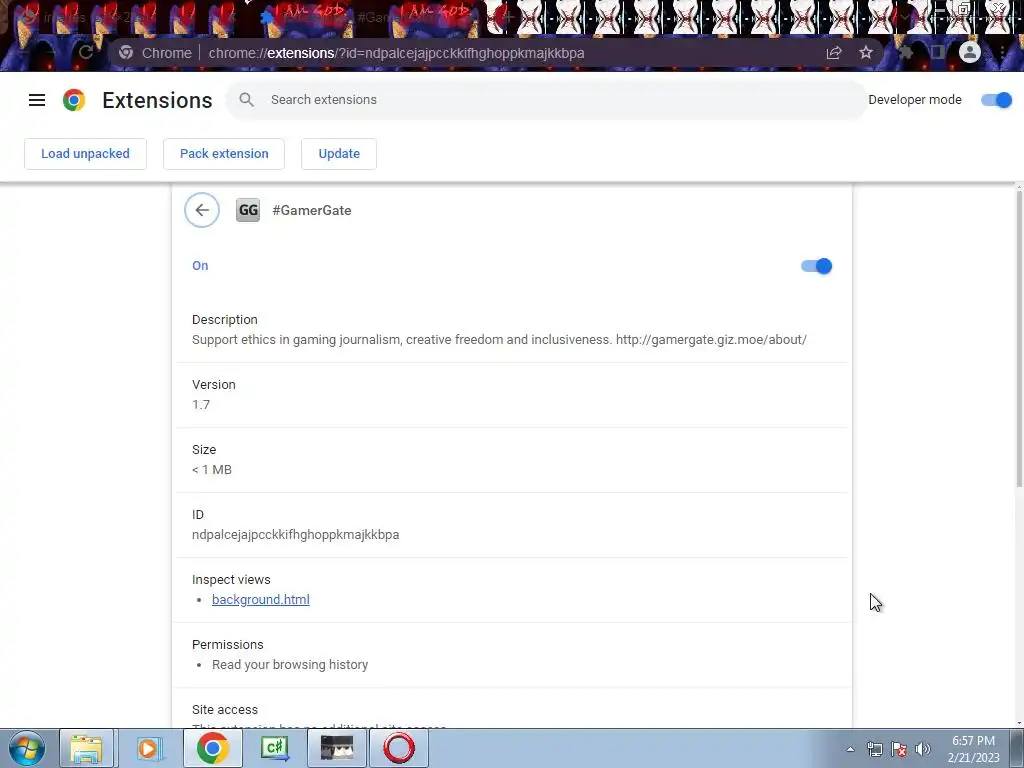
Task: Click the volume speaker tray icon
Action: tap(923, 749)
